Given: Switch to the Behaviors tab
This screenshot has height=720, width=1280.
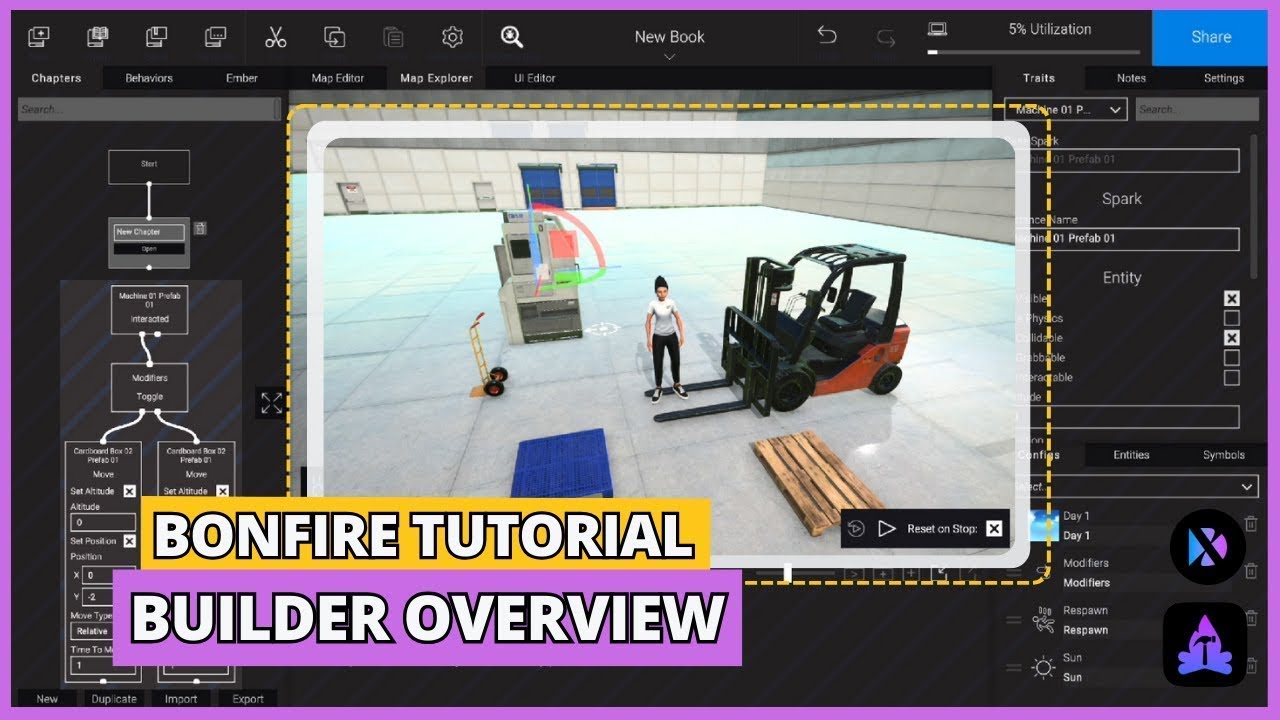Looking at the screenshot, I should click(x=149, y=78).
